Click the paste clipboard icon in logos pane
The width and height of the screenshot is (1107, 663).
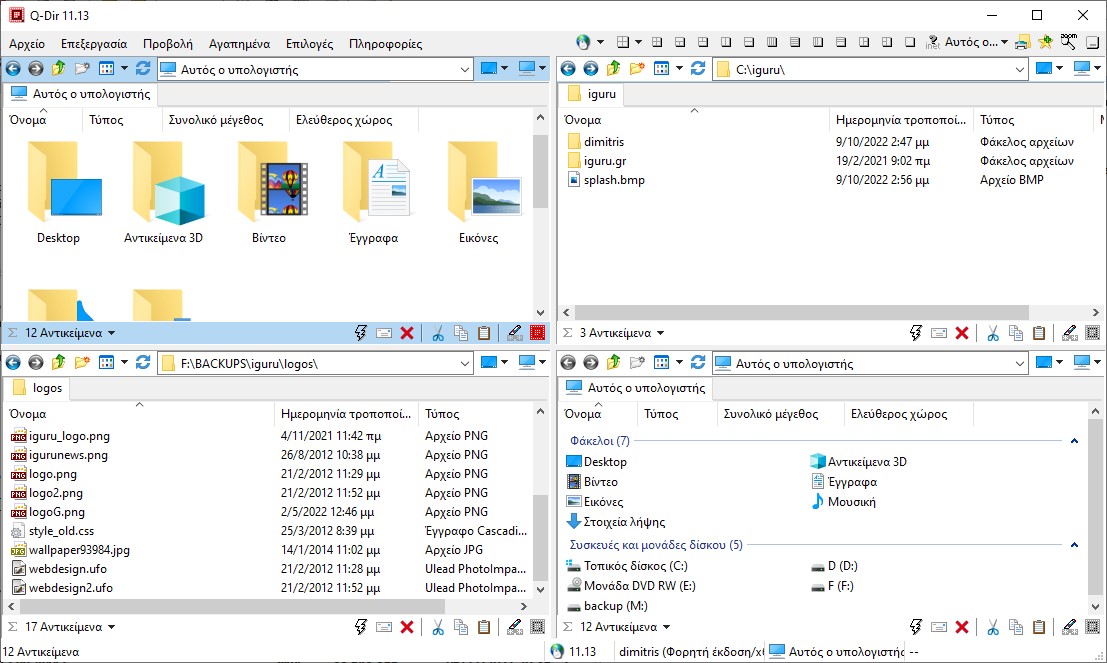click(x=484, y=627)
